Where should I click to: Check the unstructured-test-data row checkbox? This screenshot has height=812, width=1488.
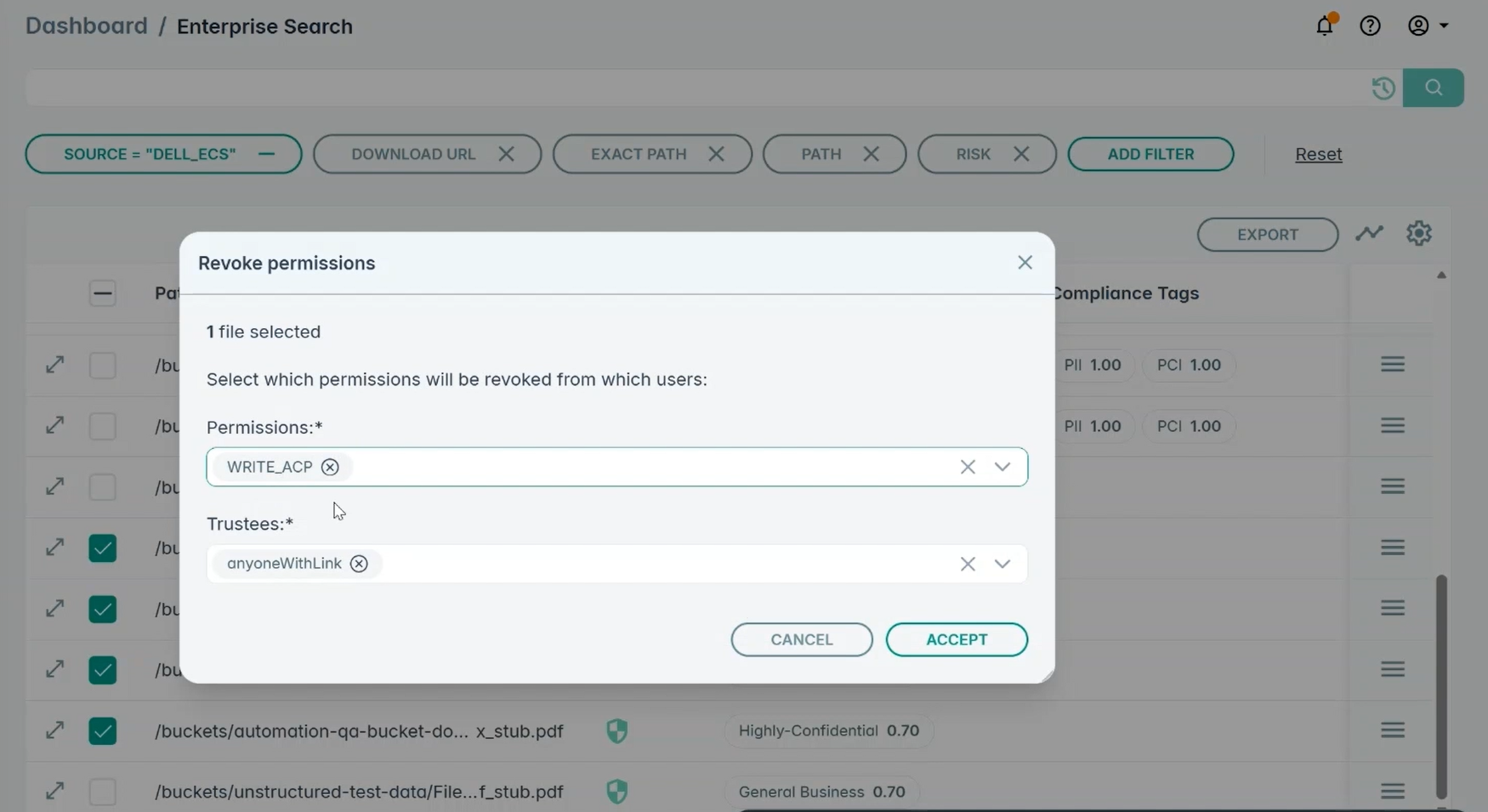(x=103, y=792)
